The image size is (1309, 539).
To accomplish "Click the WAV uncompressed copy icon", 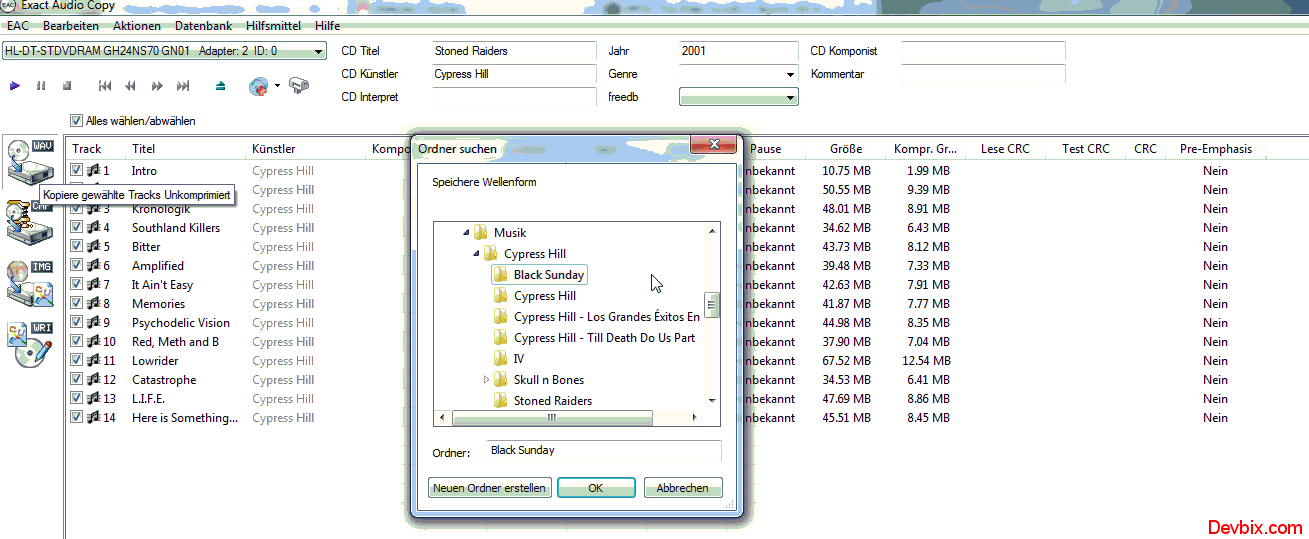I will [29, 160].
